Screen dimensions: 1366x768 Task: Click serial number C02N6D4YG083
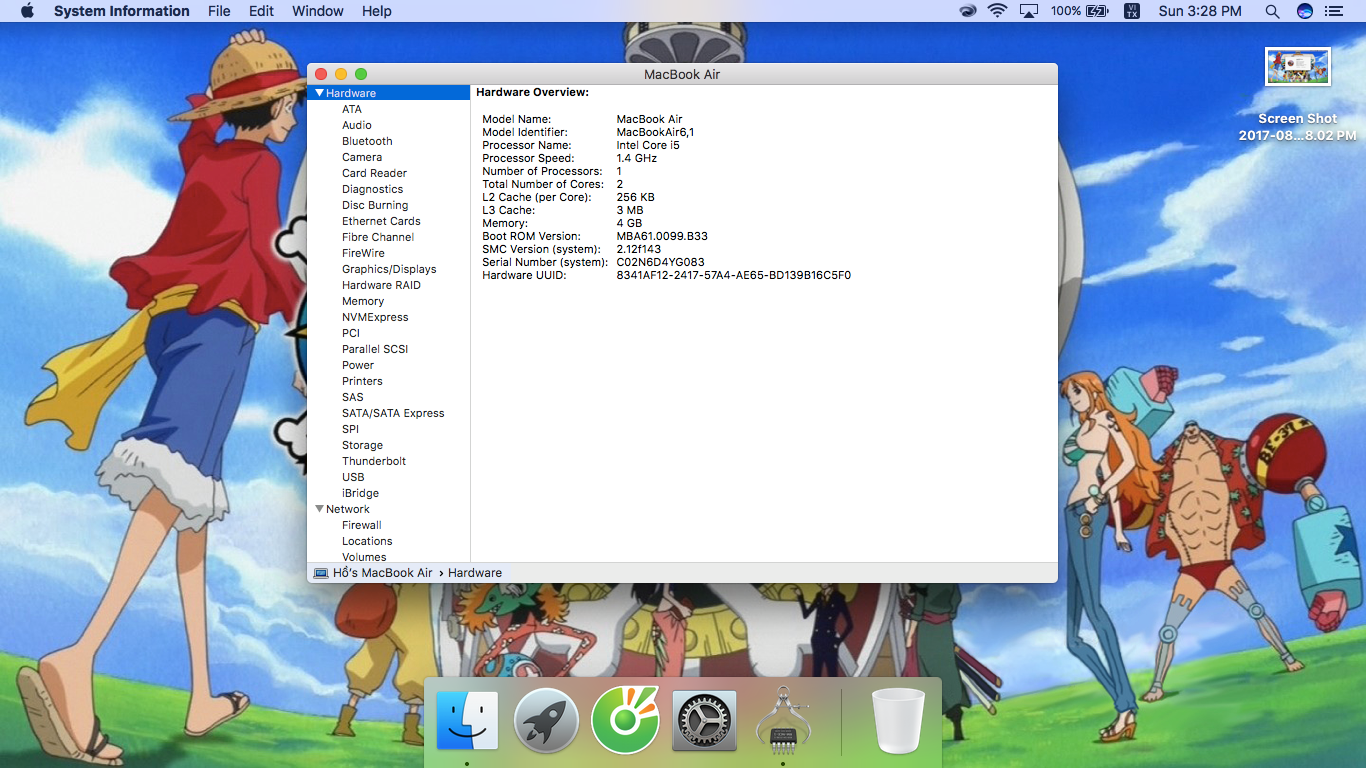pos(660,262)
